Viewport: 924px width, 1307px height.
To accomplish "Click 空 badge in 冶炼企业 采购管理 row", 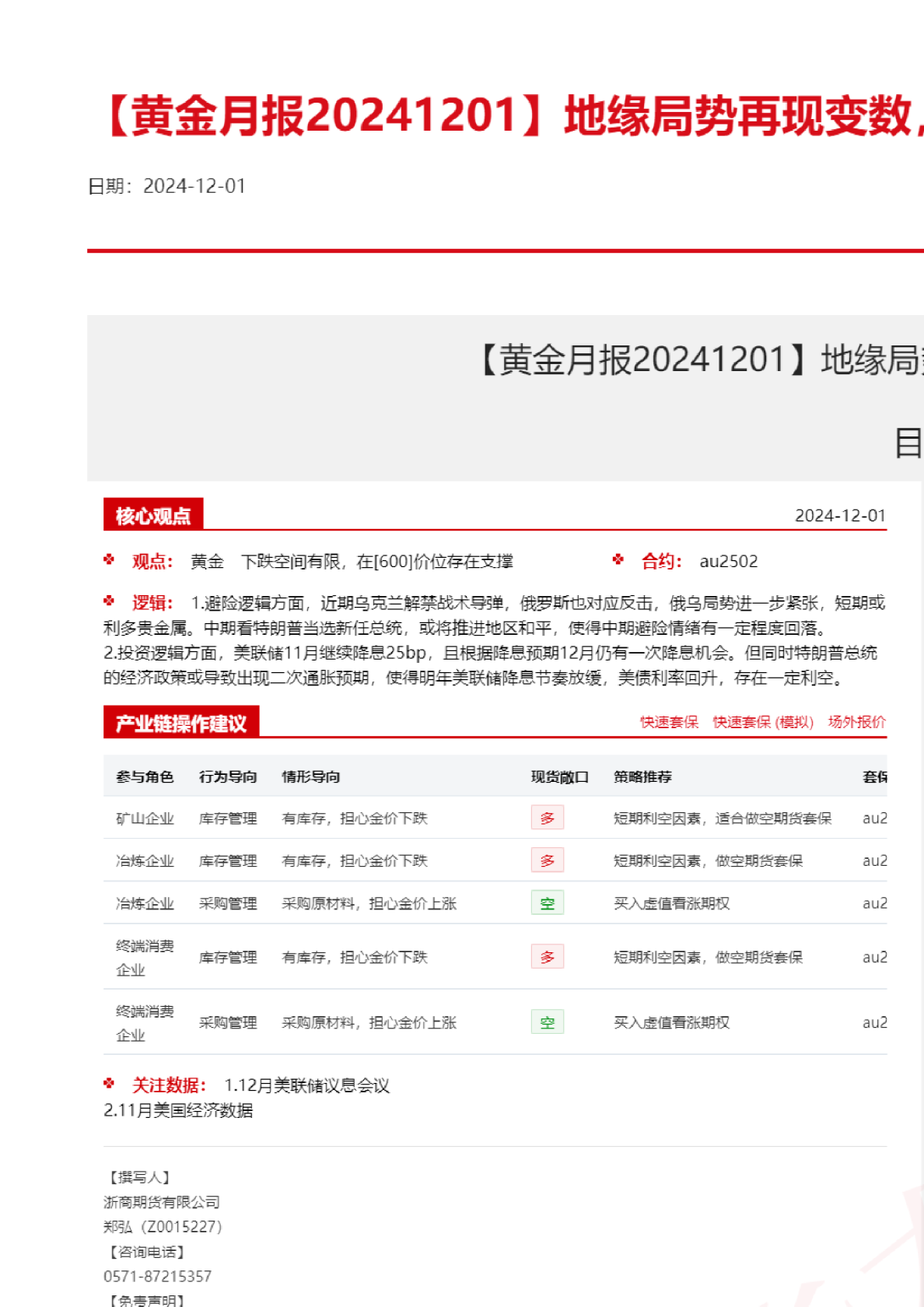I will point(548,903).
